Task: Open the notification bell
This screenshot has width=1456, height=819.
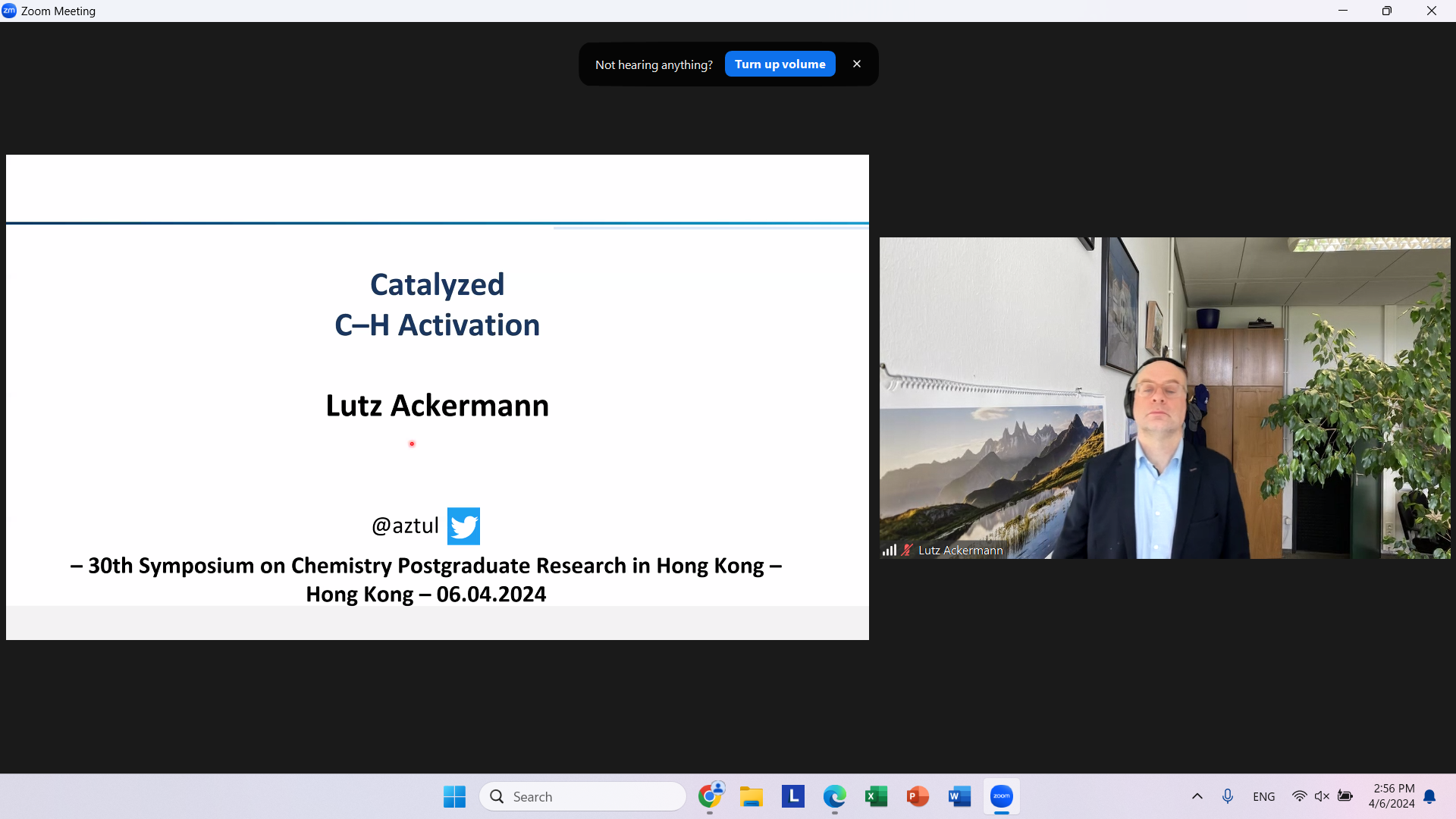Action: point(1429,796)
